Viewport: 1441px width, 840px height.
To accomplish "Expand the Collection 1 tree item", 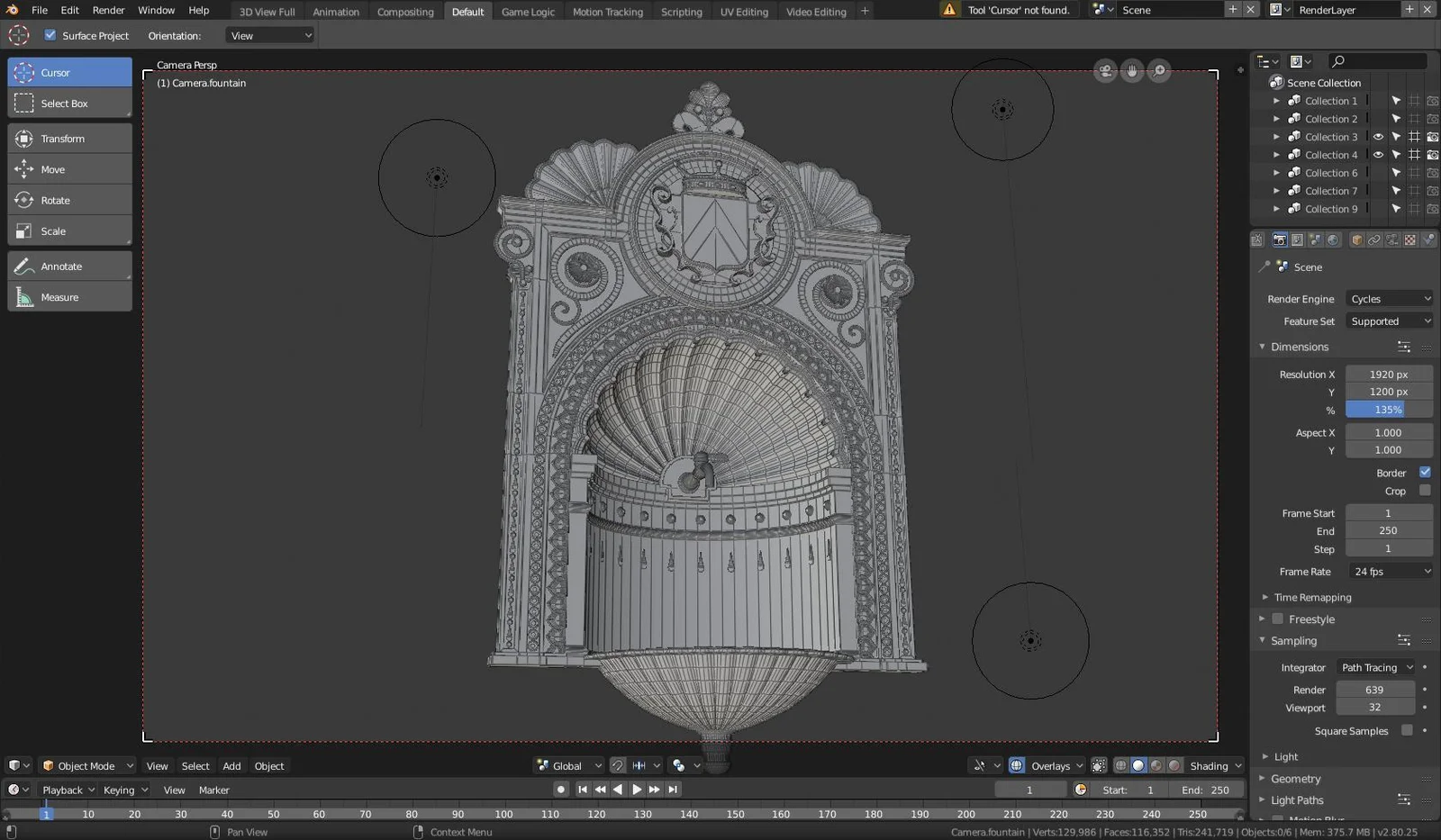I will coord(1276,100).
